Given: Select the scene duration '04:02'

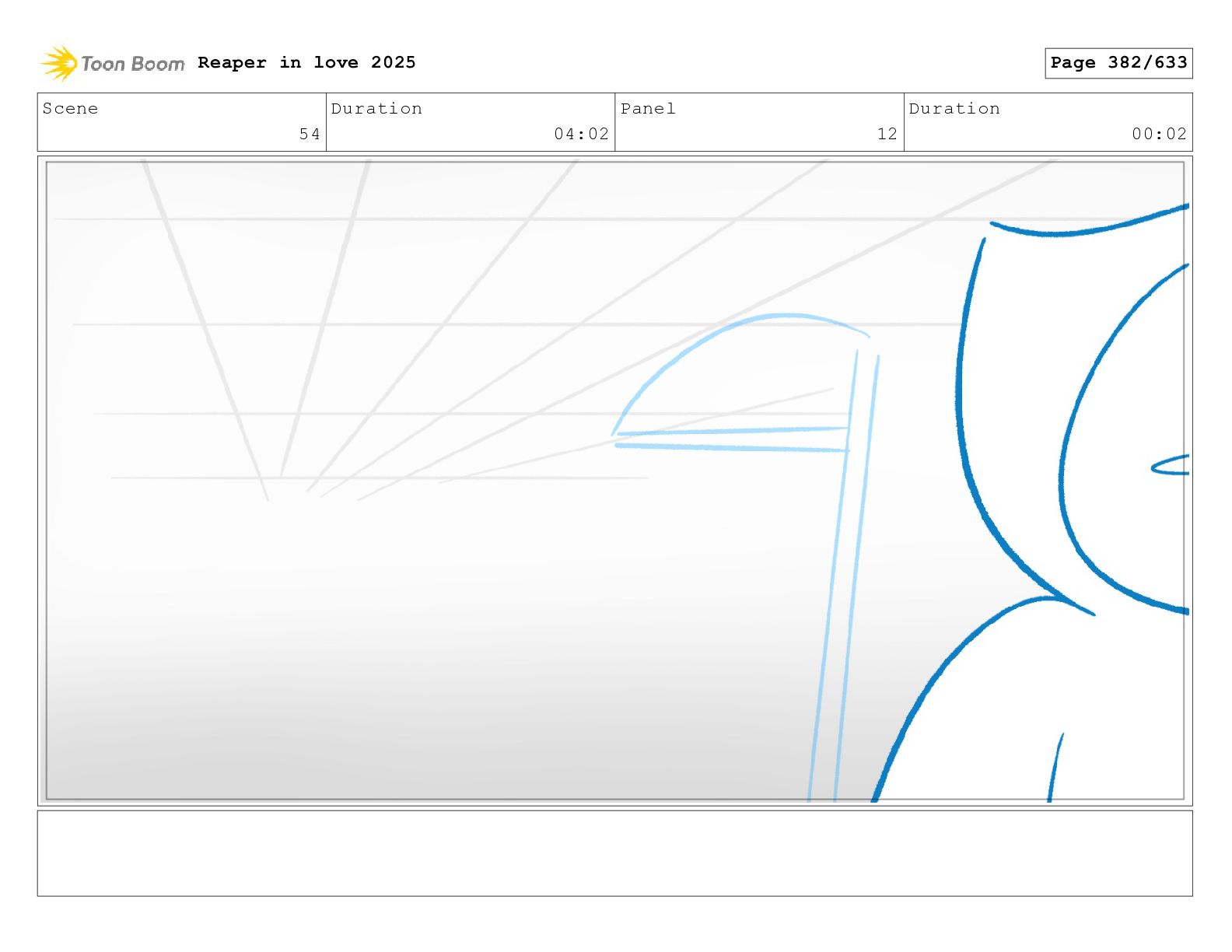Looking at the screenshot, I should (581, 134).
